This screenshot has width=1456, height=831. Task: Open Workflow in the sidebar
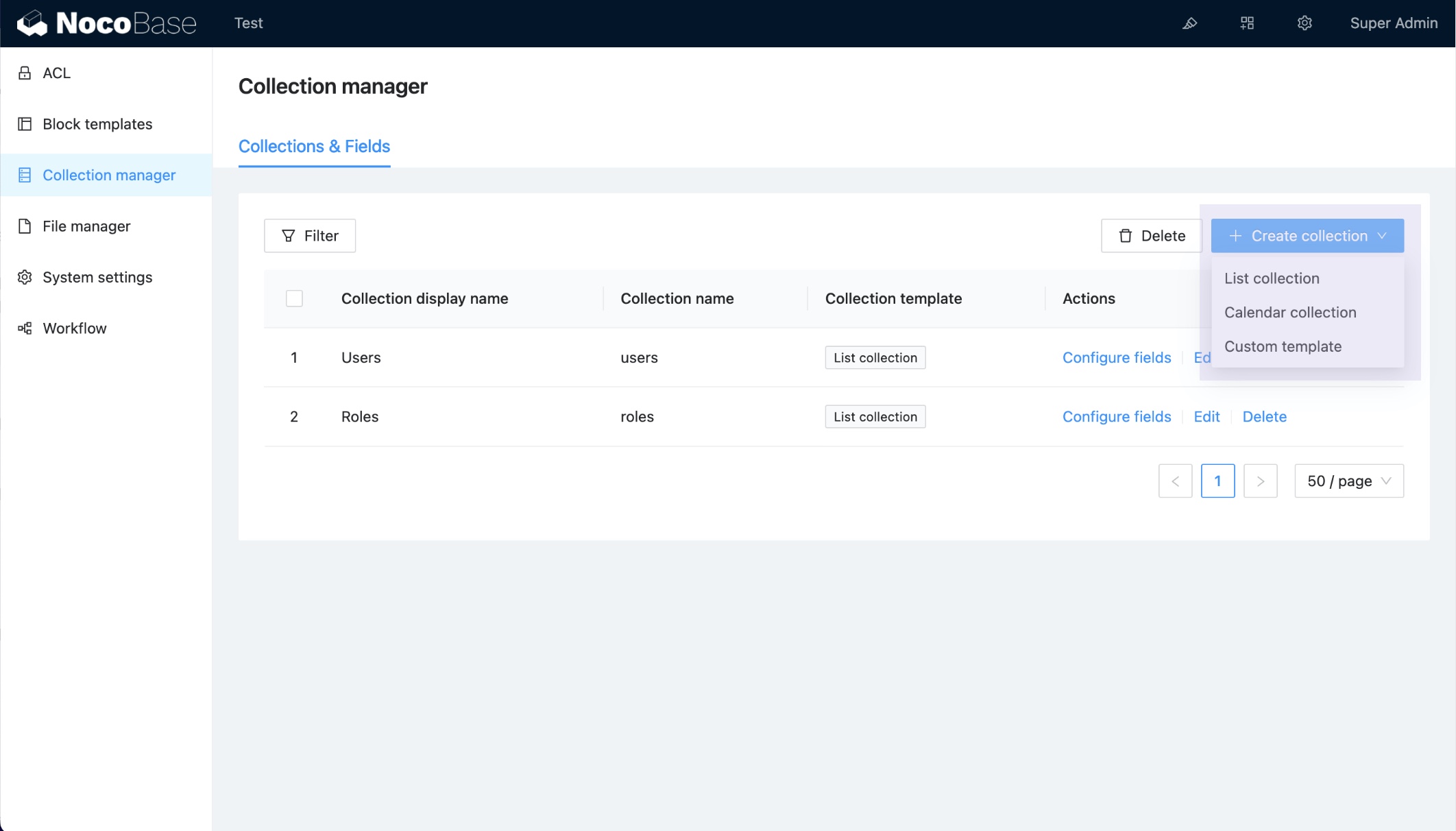click(75, 328)
